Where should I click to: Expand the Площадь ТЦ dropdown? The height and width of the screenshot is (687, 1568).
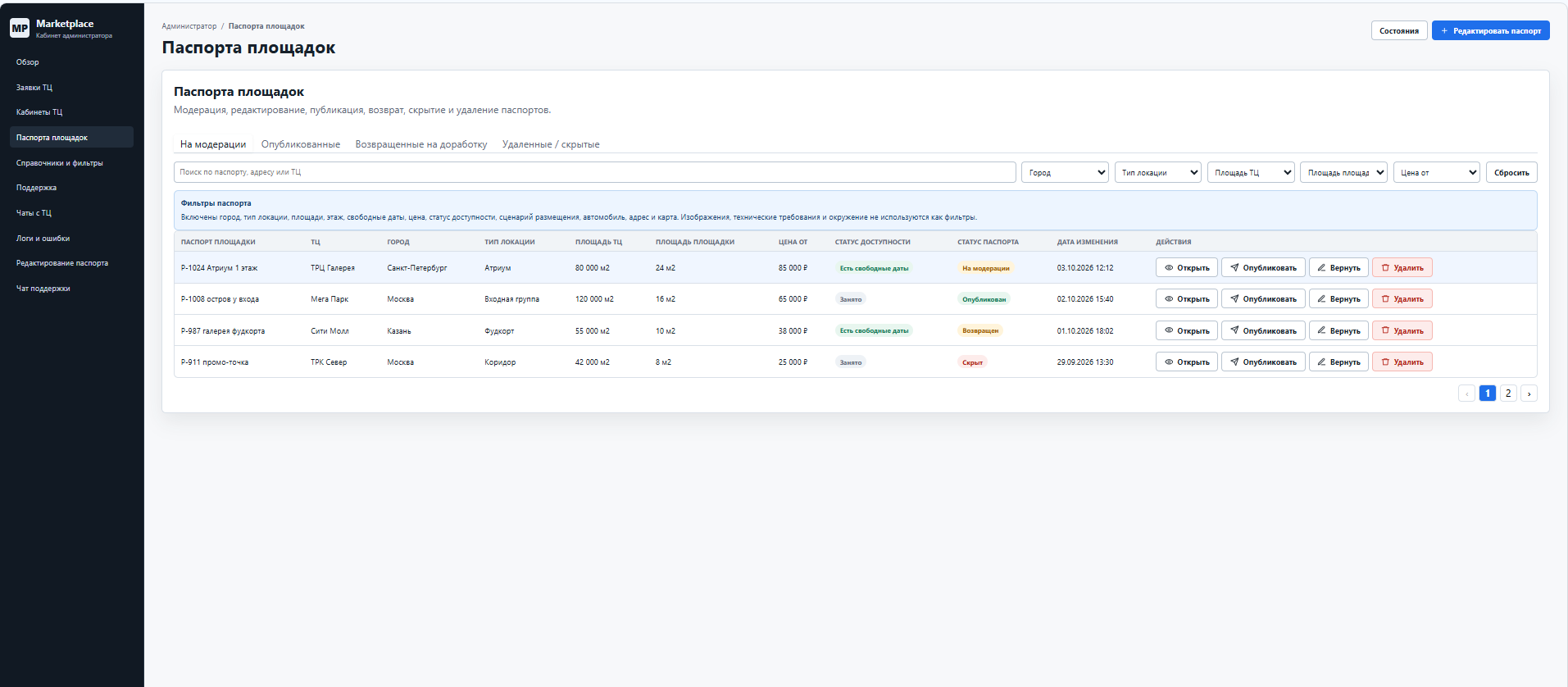click(x=1251, y=172)
